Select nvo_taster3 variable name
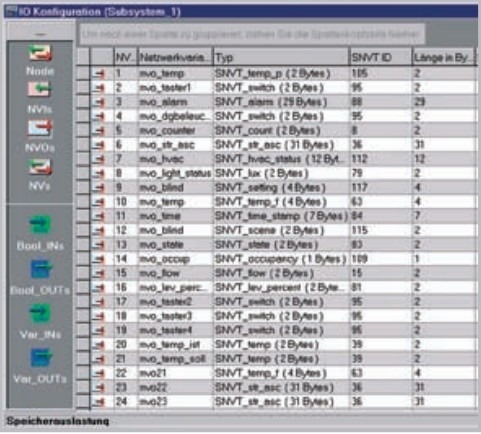 pyautogui.click(x=166, y=316)
